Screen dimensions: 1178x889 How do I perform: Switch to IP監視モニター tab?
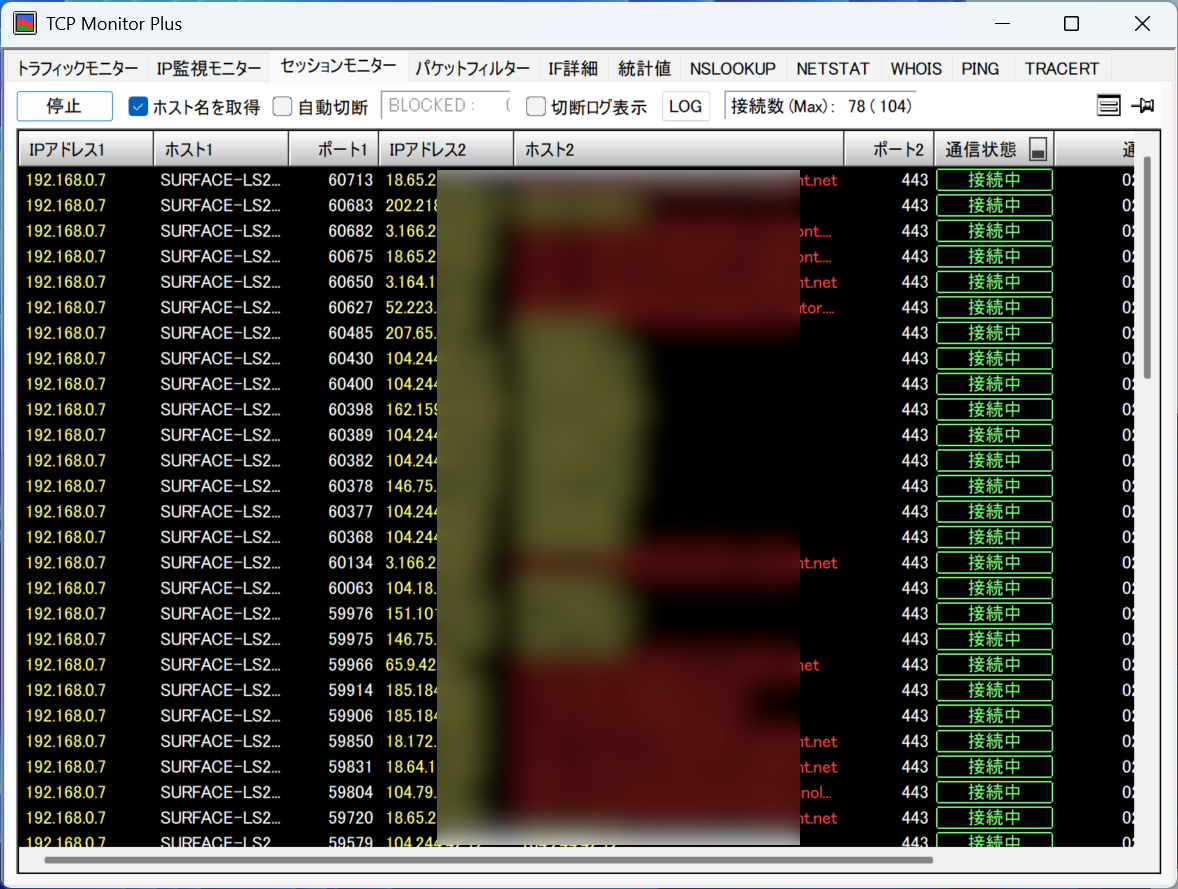click(x=209, y=68)
